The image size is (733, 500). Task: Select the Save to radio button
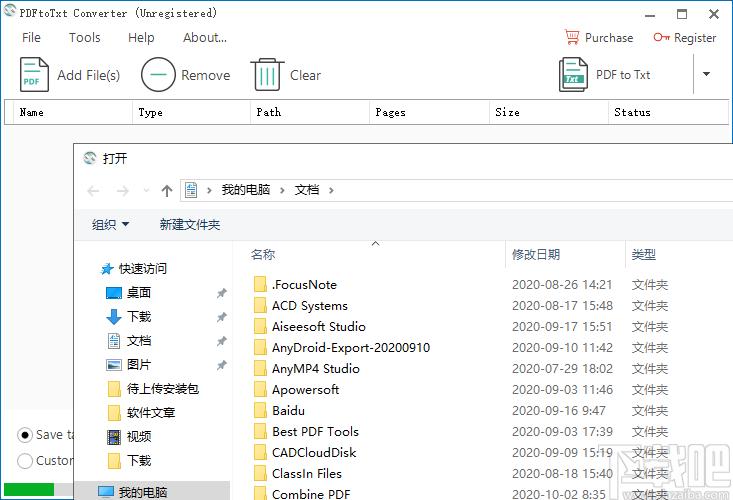[x=25, y=435]
